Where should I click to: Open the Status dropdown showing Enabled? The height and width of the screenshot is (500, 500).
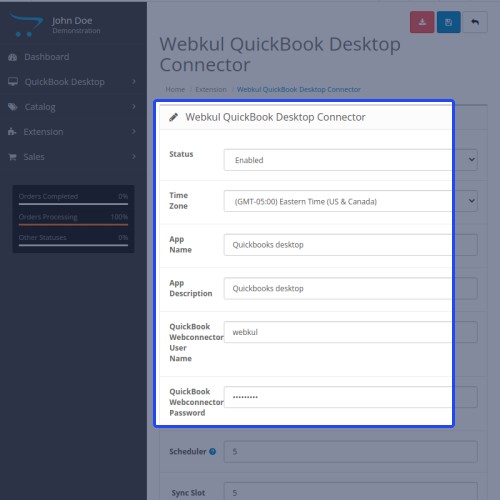pyautogui.click(x=350, y=160)
